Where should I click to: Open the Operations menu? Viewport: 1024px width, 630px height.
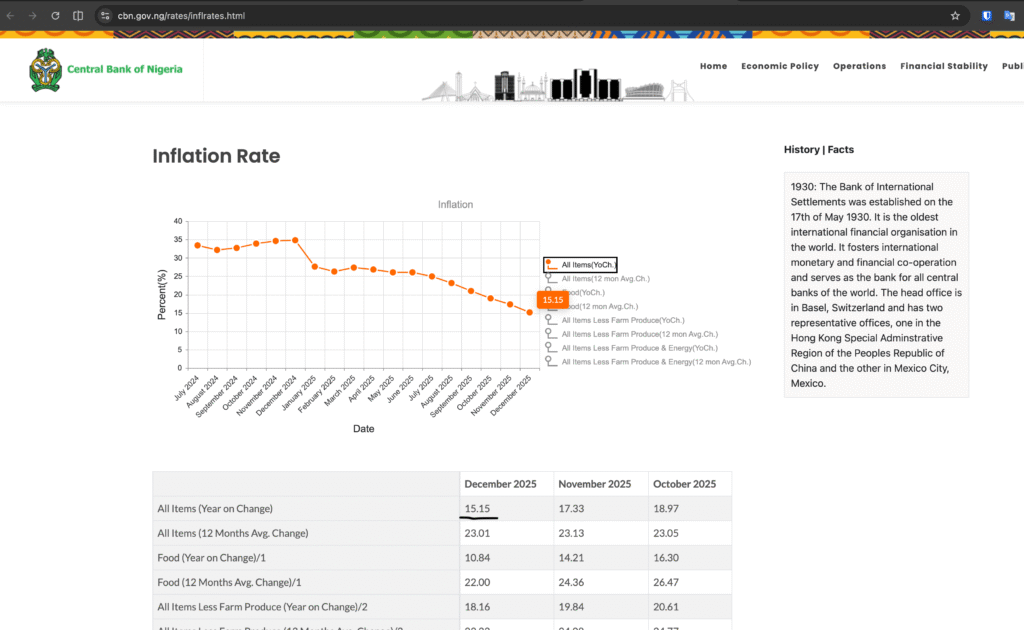859,66
